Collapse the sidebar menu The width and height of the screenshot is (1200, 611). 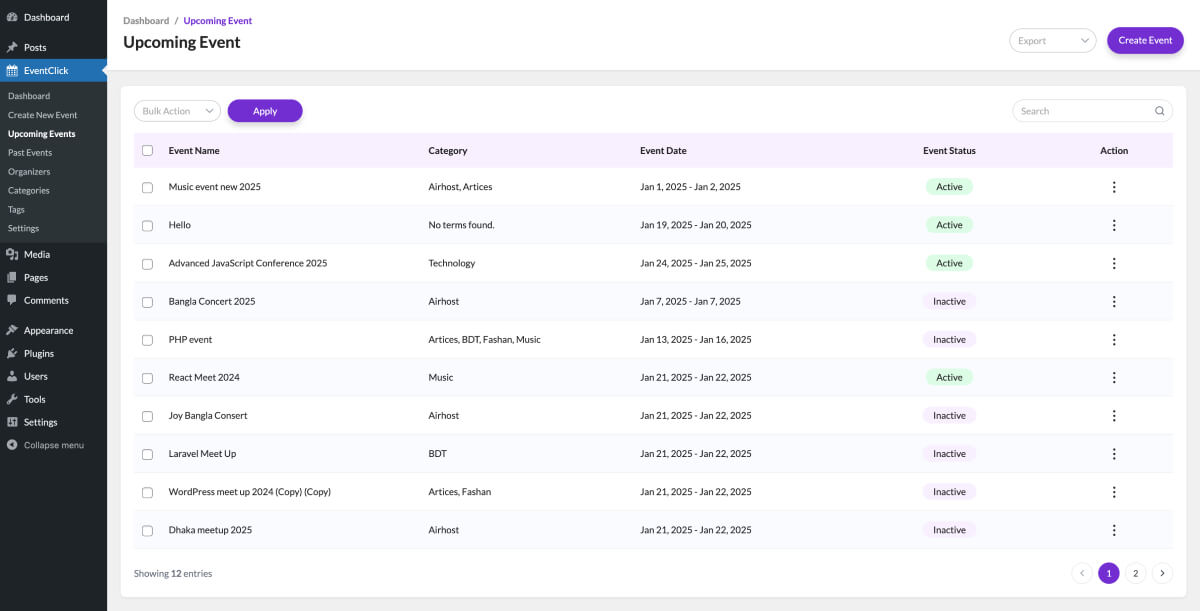click(46, 445)
